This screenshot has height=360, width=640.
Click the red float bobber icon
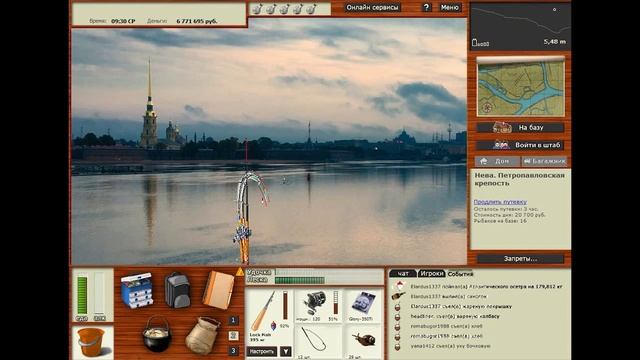pos(273,326)
